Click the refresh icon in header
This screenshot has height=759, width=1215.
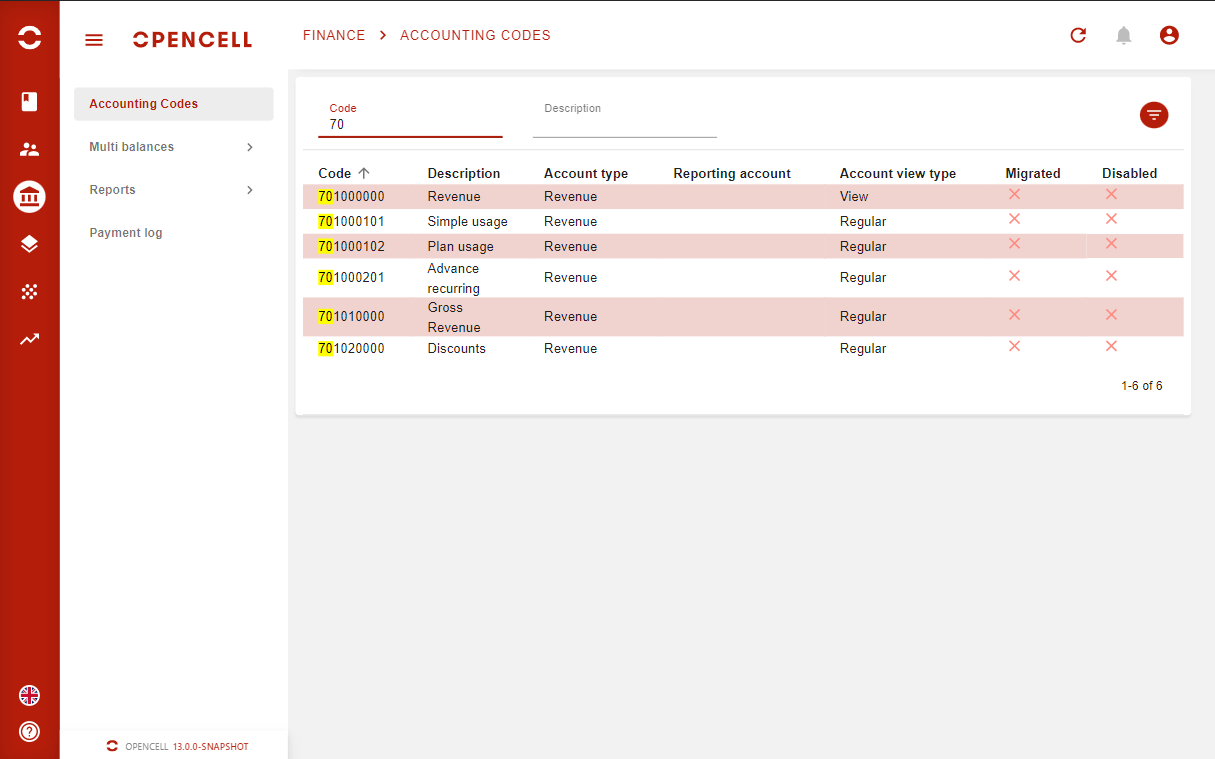tap(1078, 36)
